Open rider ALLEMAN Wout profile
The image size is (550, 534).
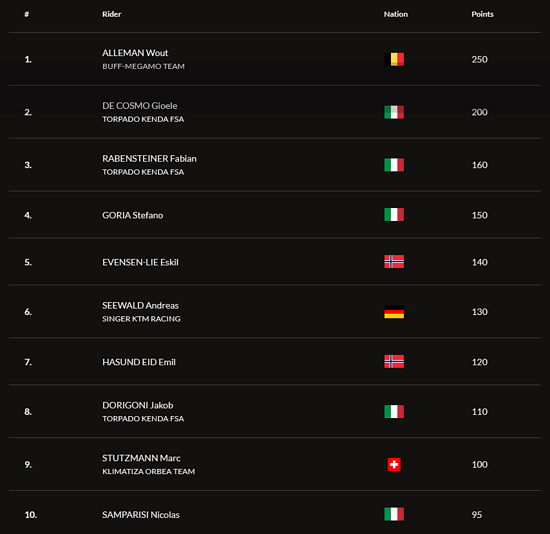tap(135, 53)
